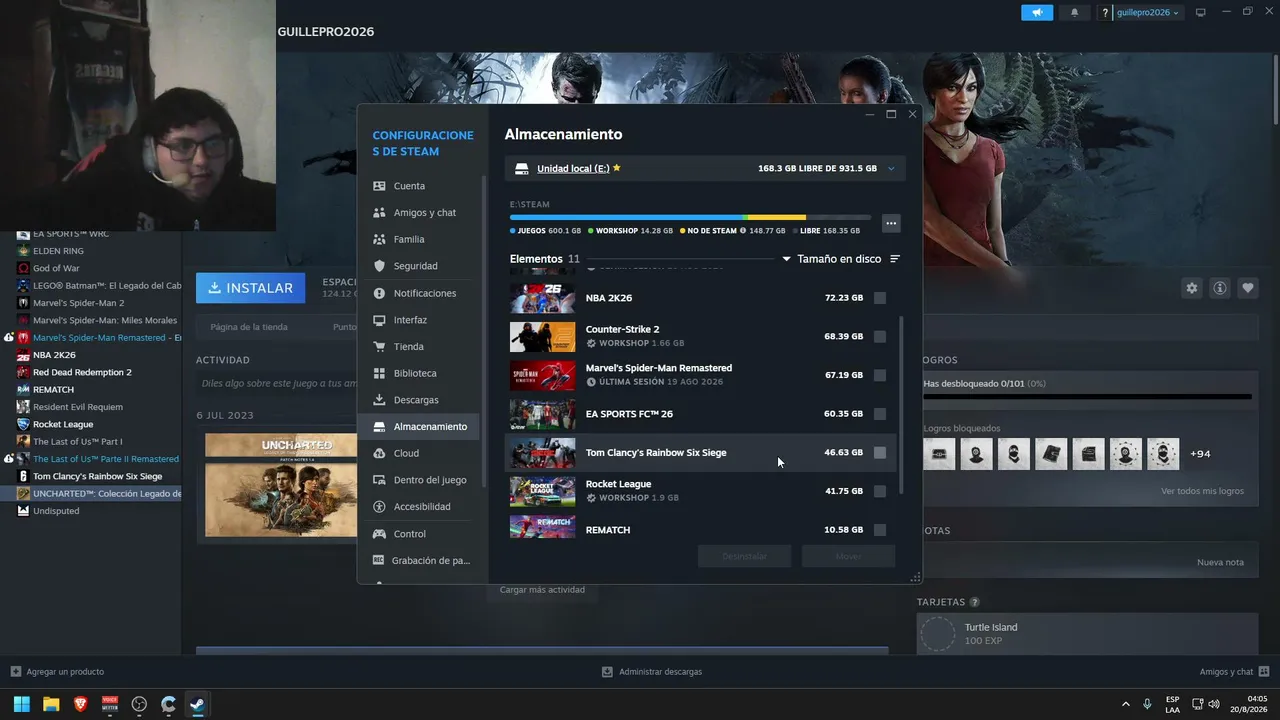The height and width of the screenshot is (720, 1280).
Task: Select Red Dead Redemption 2 in the library
Action: [x=82, y=372]
